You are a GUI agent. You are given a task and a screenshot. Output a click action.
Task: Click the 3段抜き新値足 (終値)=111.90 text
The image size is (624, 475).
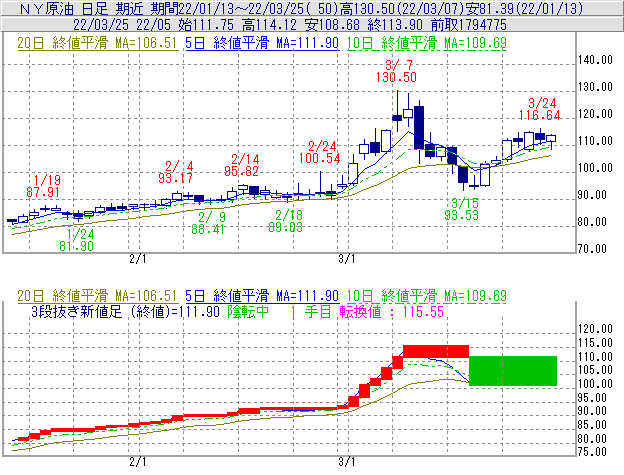(125, 311)
